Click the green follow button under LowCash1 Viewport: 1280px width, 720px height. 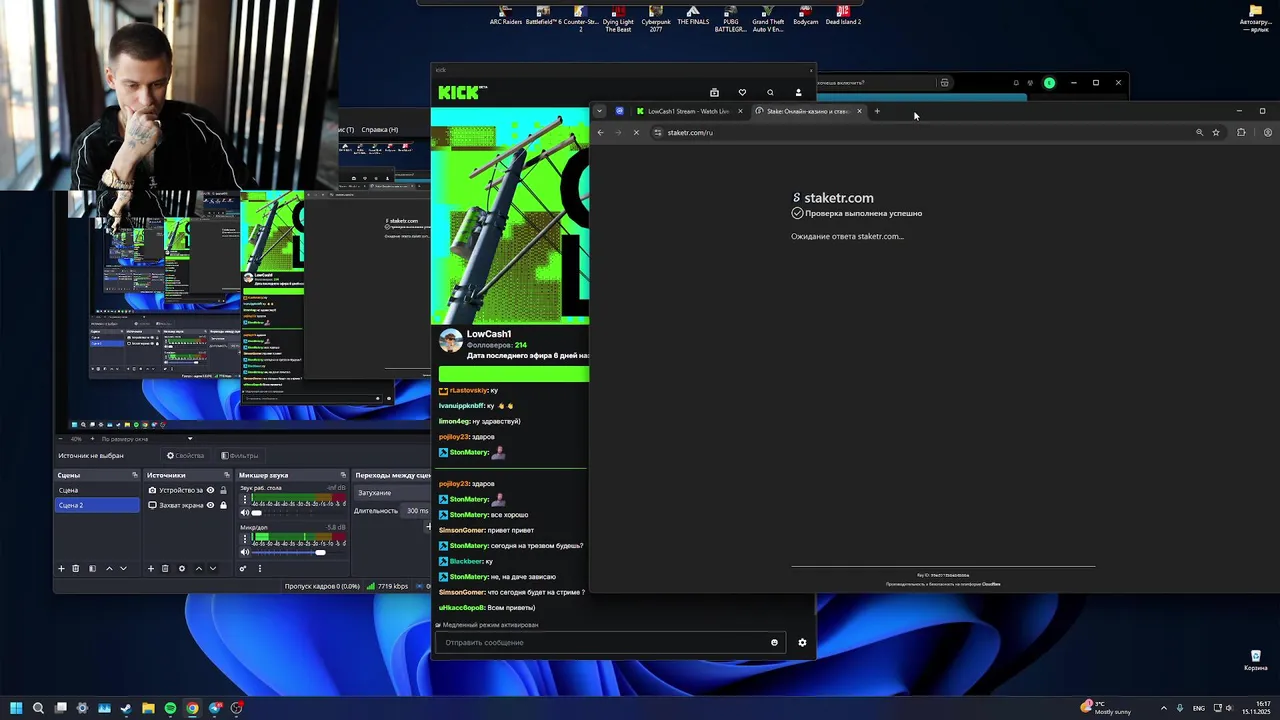coord(513,374)
